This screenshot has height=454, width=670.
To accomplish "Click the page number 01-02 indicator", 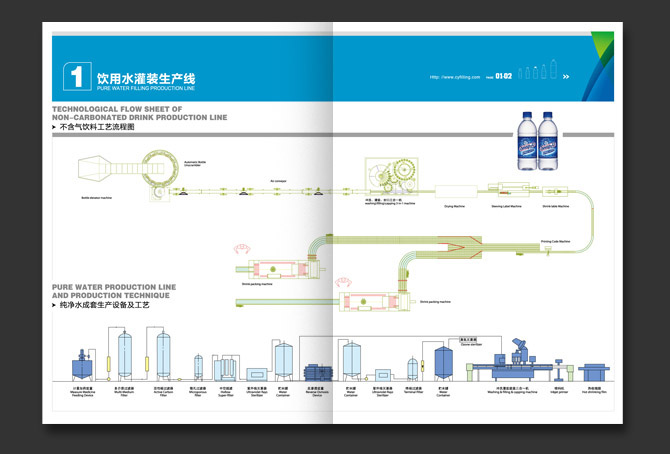I will pyautogui.click(x=504, y=76).
